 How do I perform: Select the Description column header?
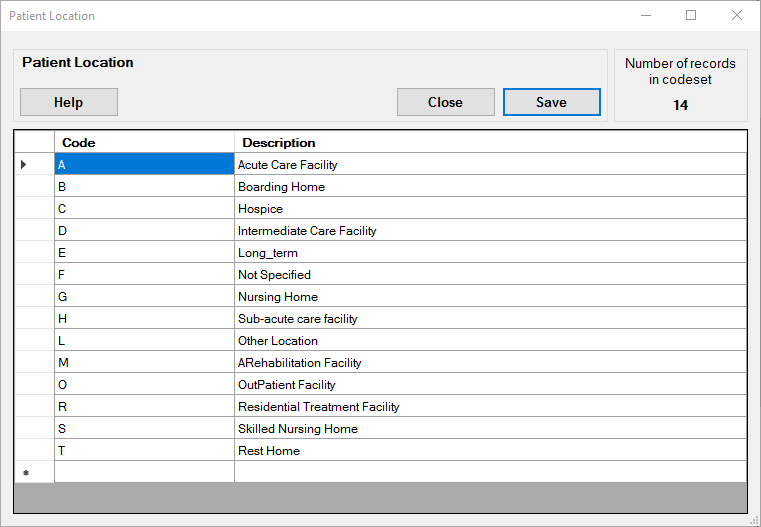tap(490, 143)
